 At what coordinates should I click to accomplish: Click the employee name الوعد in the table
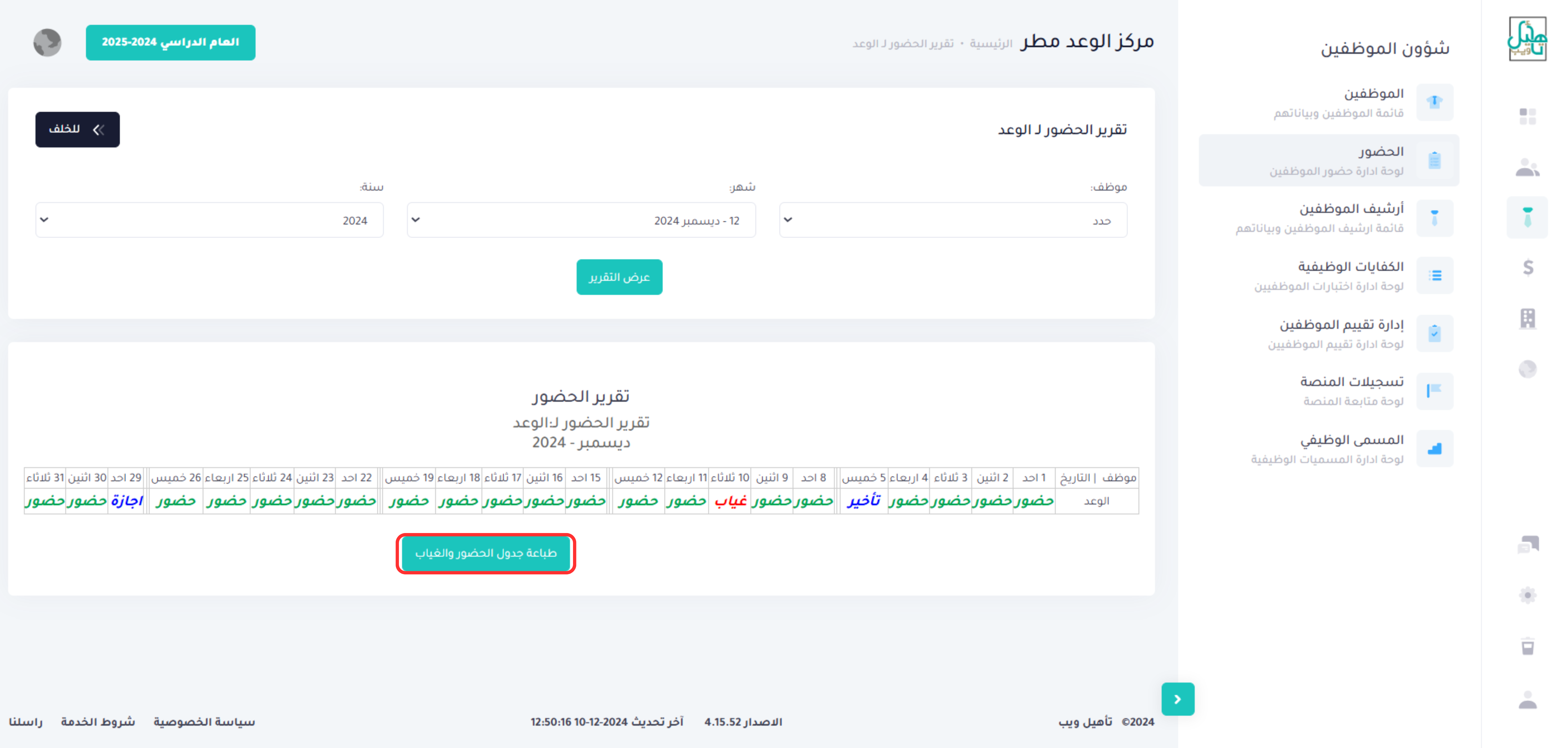[1096, 501]
